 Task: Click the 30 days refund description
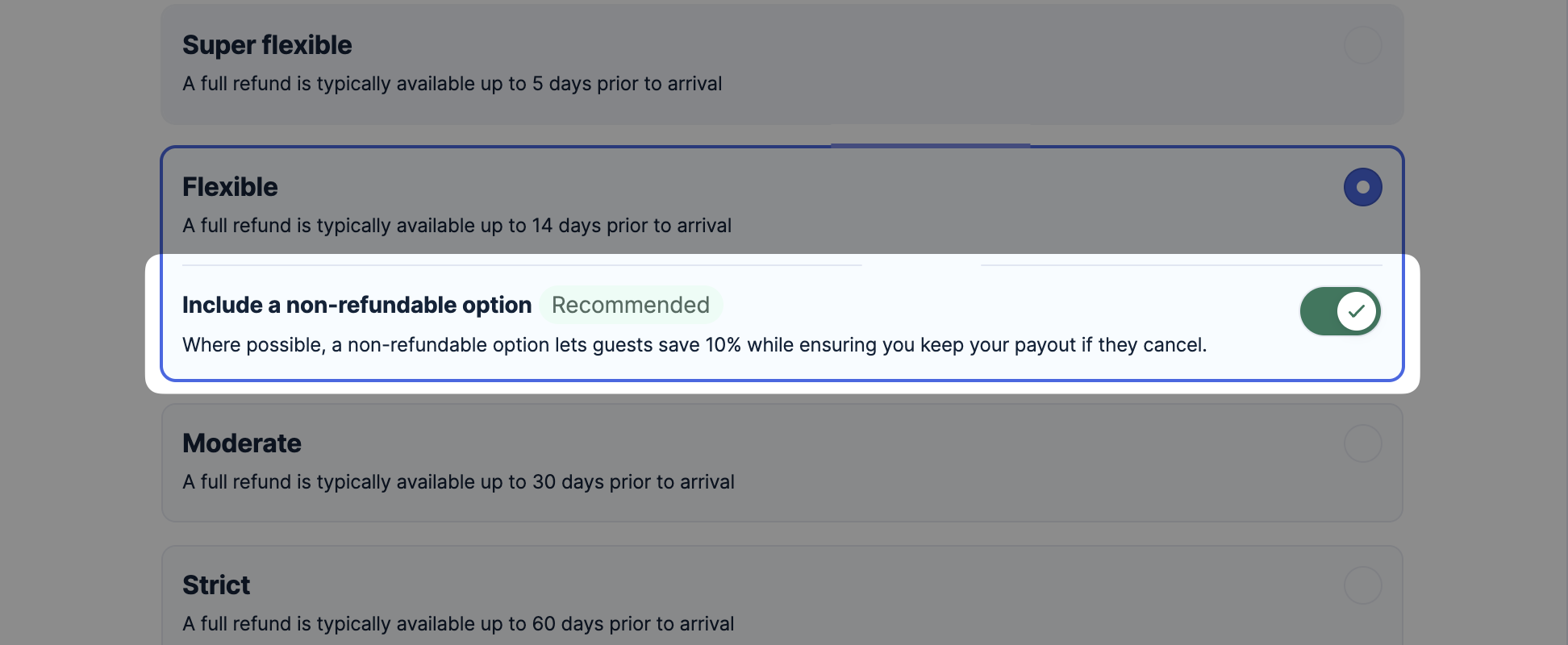tap(458, 482)
